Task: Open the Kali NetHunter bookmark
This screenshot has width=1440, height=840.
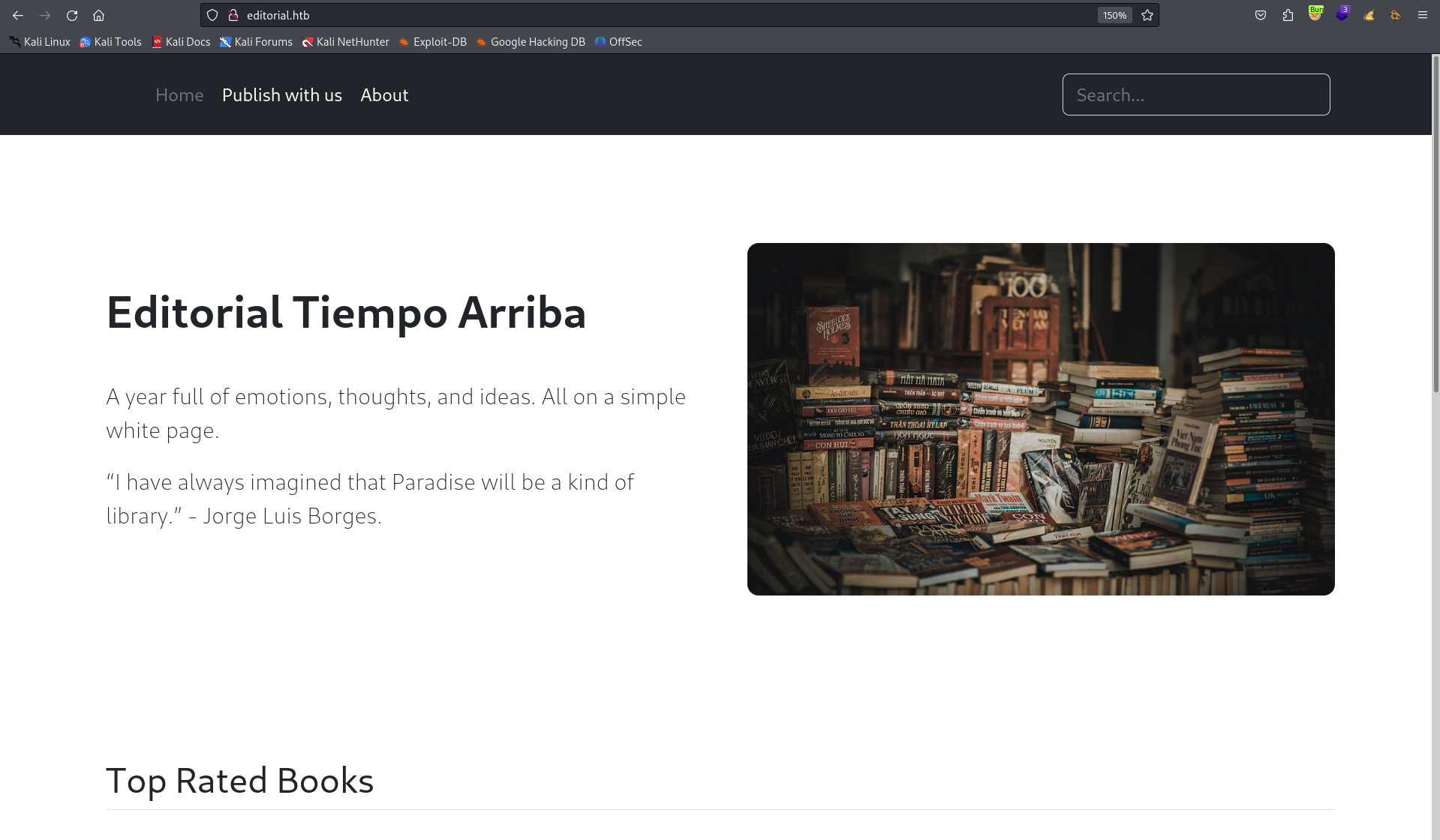Action: click(345, 42)
